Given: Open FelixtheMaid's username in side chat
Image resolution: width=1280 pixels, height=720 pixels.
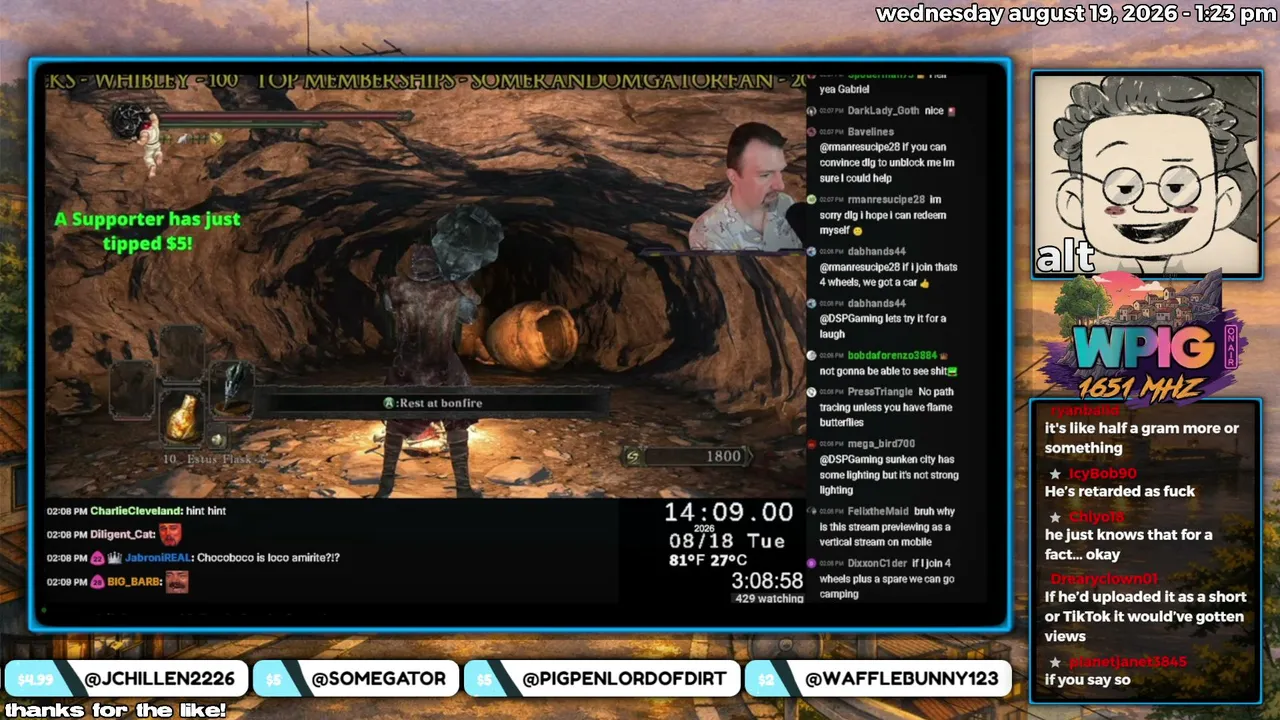Looking at the screenshot, I should 878,511.
